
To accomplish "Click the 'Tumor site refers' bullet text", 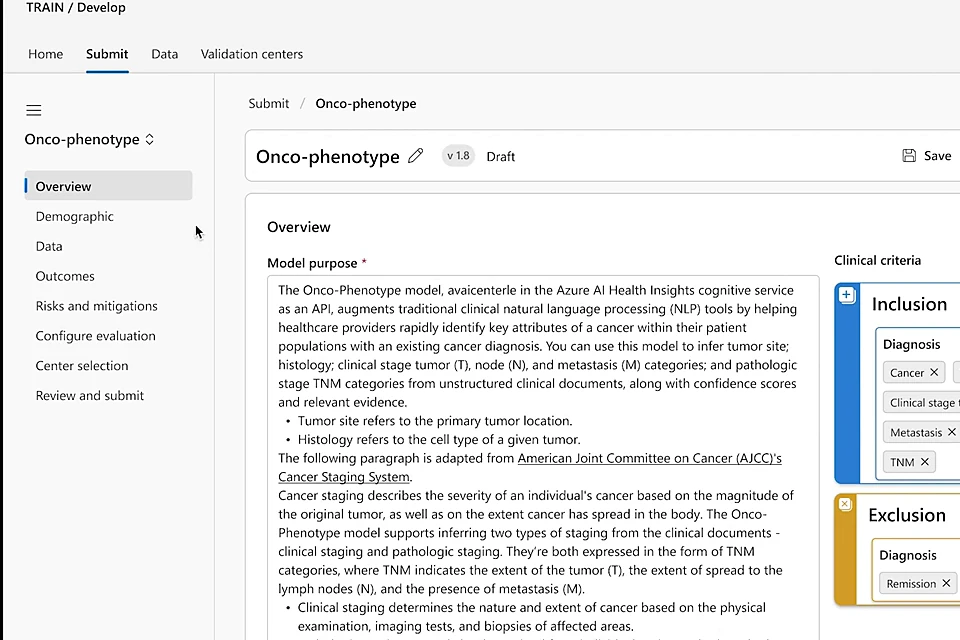I will (x=435, y=421).
